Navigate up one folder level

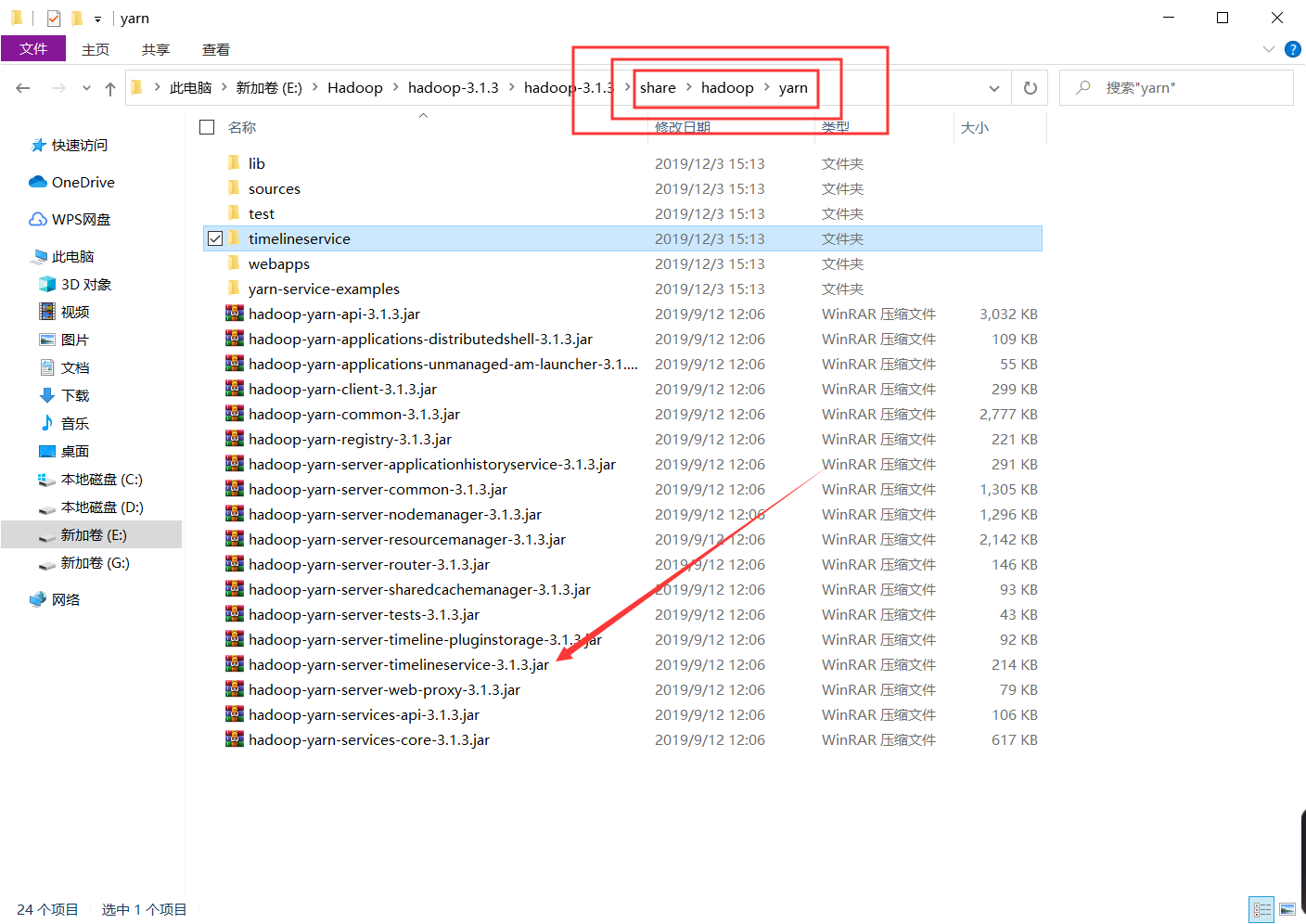coord(109,87)
